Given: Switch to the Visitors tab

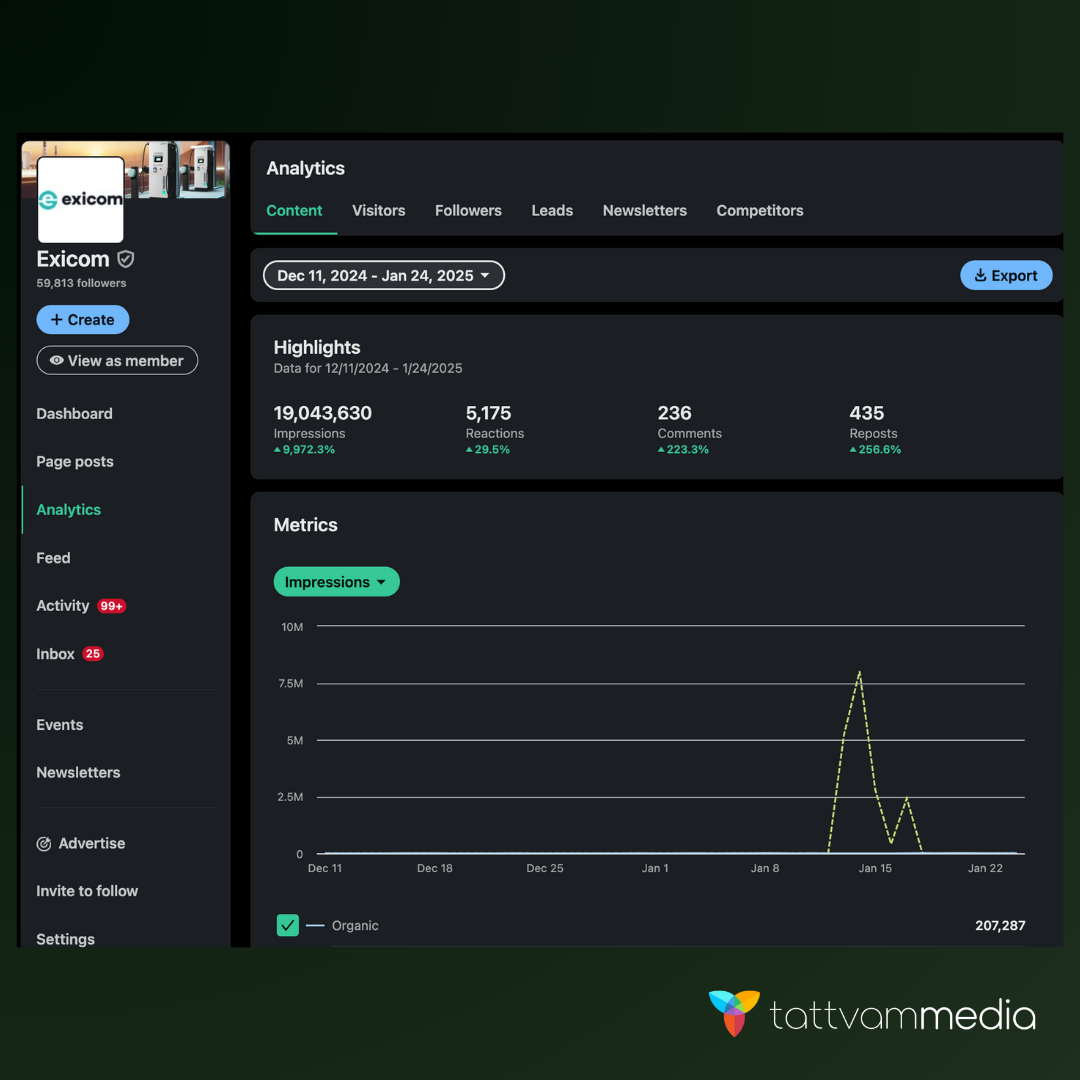Looking at the screenshot, I should click(379, 211).
